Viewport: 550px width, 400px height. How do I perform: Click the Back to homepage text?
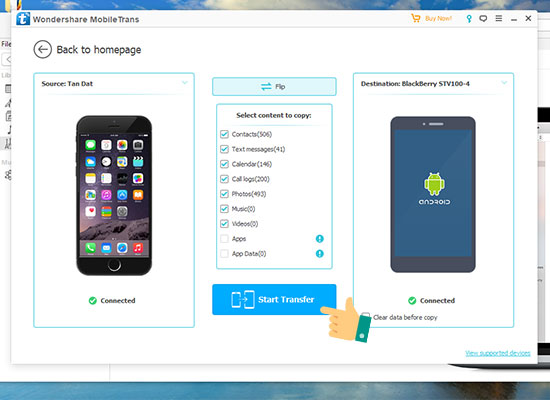[x=99, y=50]
